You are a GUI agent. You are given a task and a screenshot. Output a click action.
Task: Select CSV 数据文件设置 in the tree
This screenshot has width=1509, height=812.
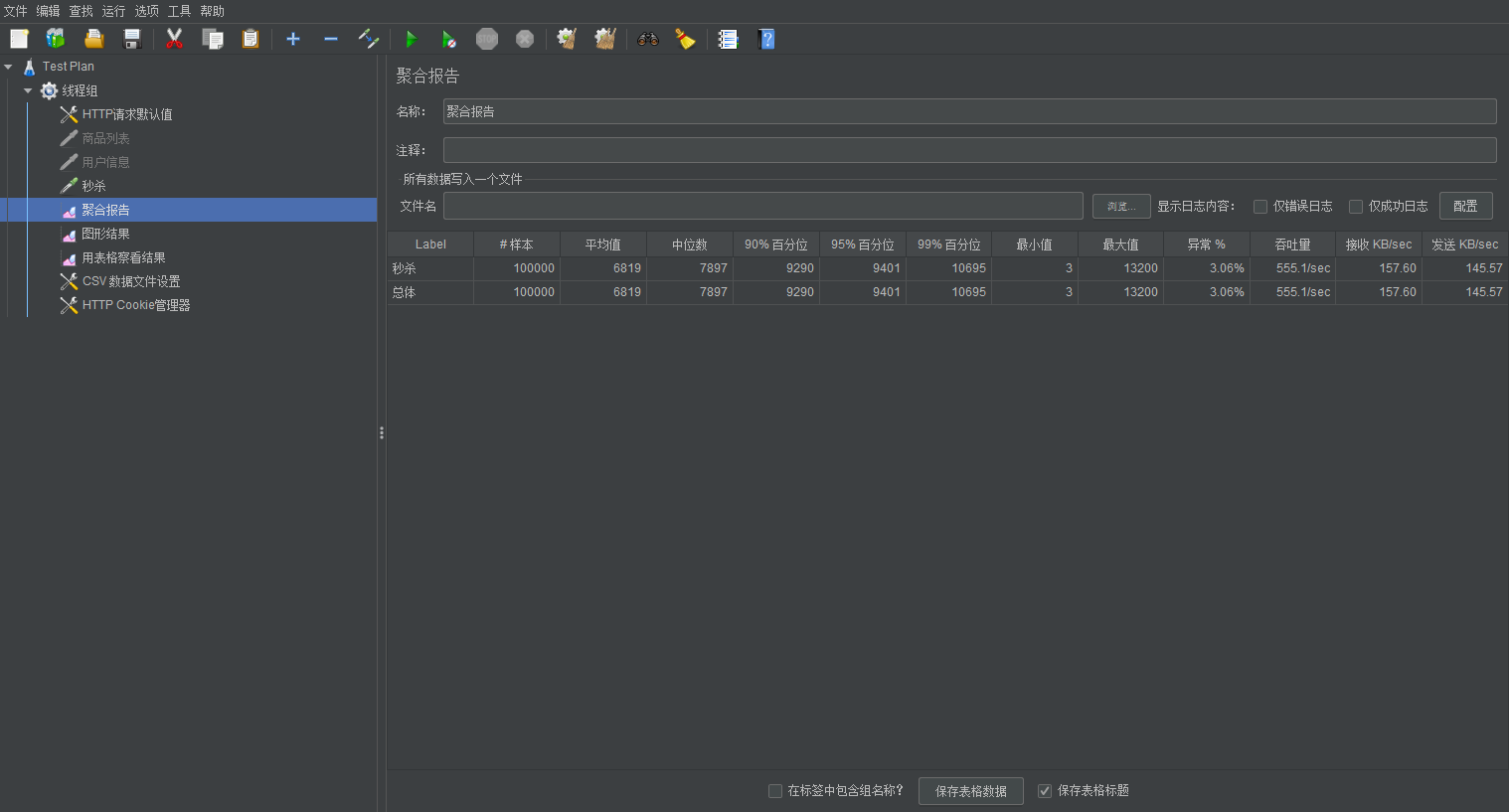131,281
